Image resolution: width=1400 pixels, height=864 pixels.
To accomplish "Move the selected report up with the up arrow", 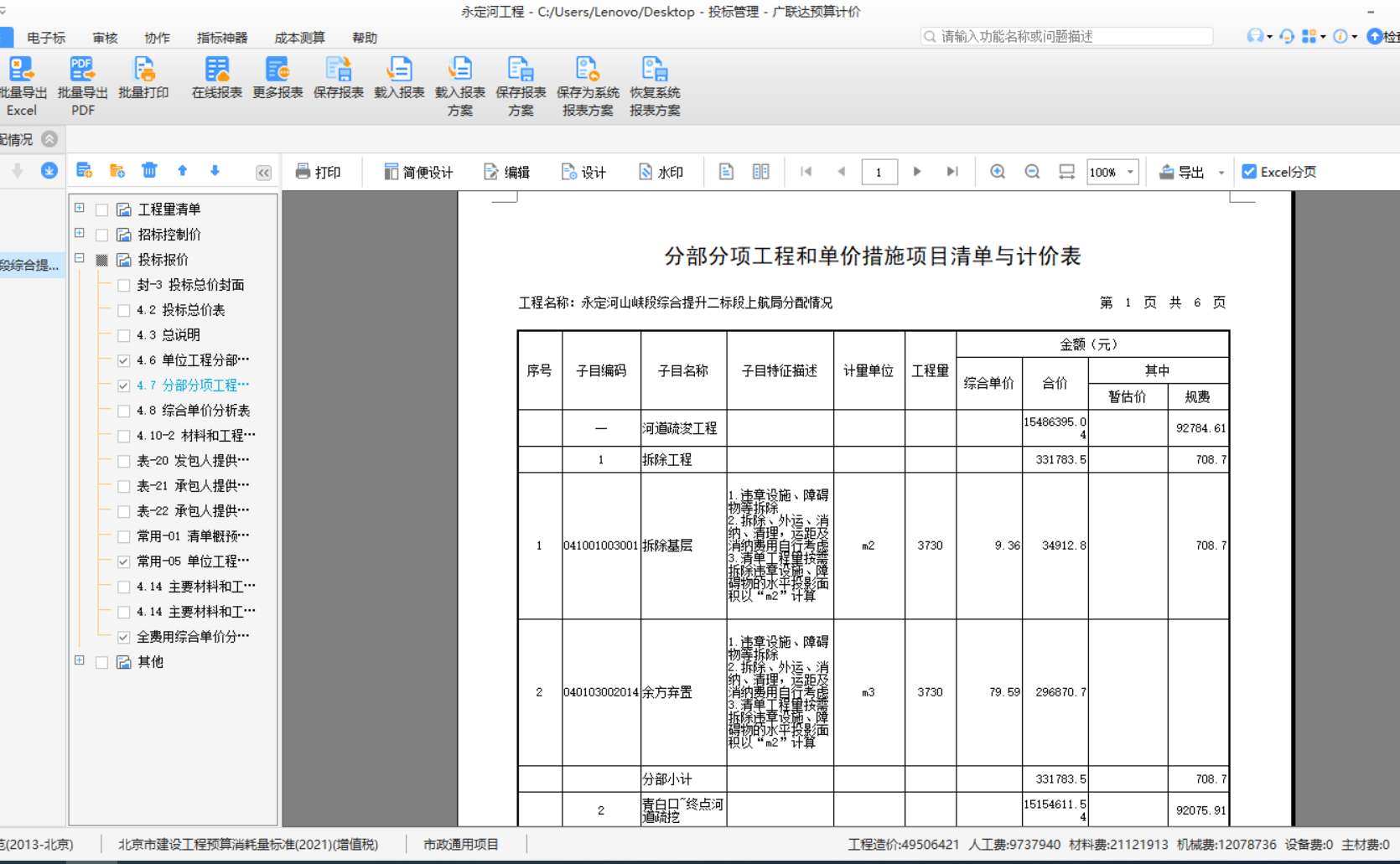I will 182,171.
